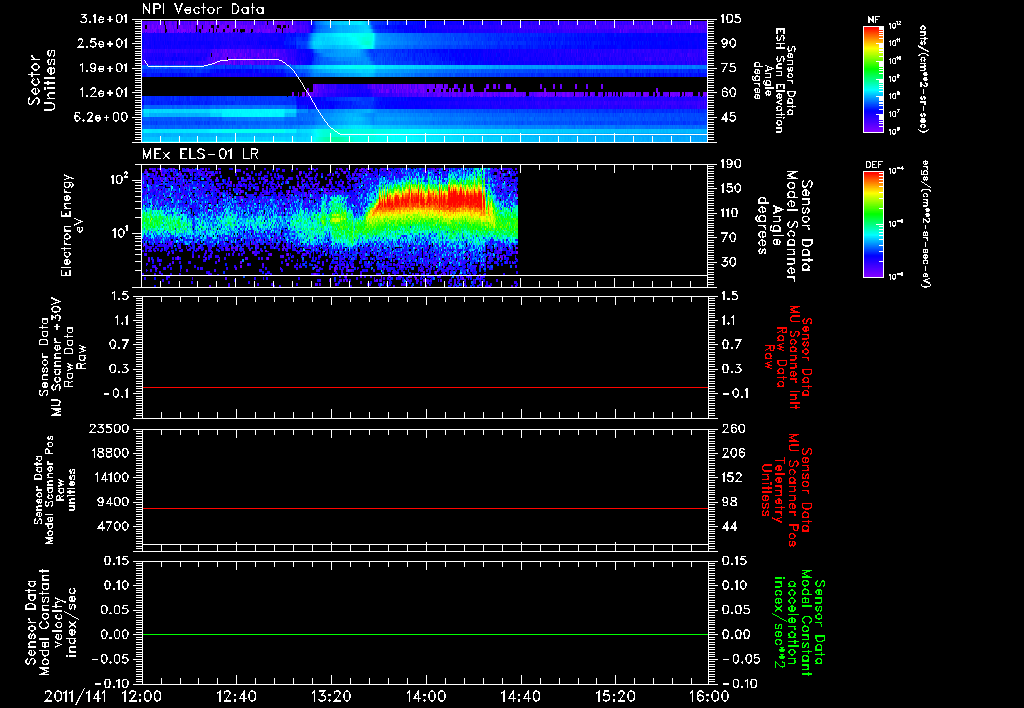This screenshot has height=708, width=1024.
Task: Click the DEF color scale bar
Action: click(871, 222)
